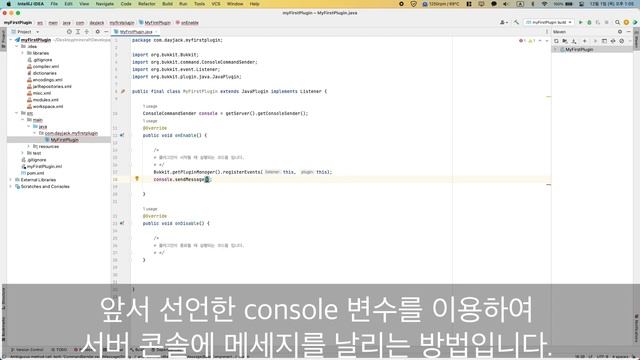Click the override gutter icon beside onEnable
This screenshot has height=360, width=640.
coord(122,135)
